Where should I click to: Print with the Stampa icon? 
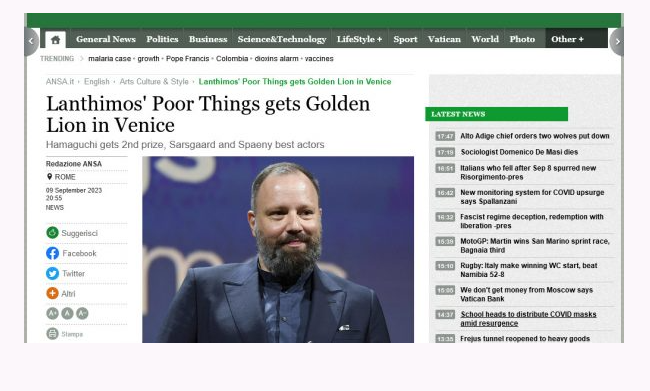[52, 333]
